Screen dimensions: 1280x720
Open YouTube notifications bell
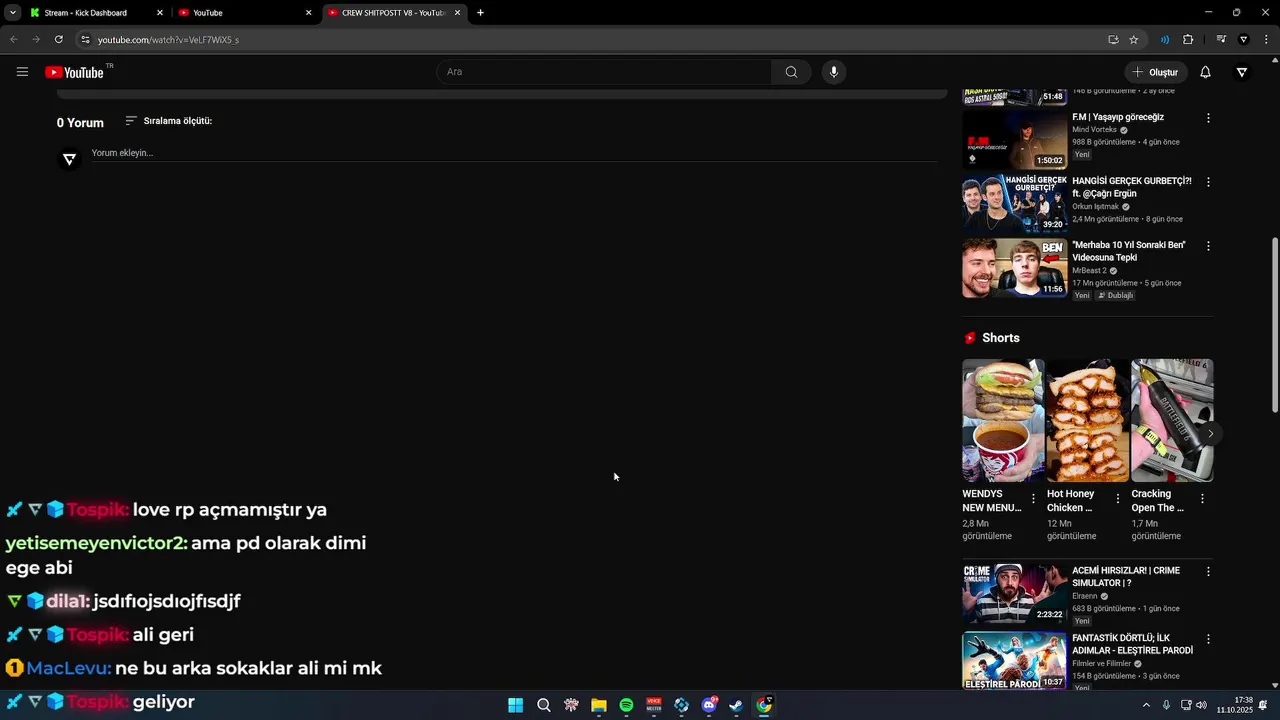coord(1205,72)
